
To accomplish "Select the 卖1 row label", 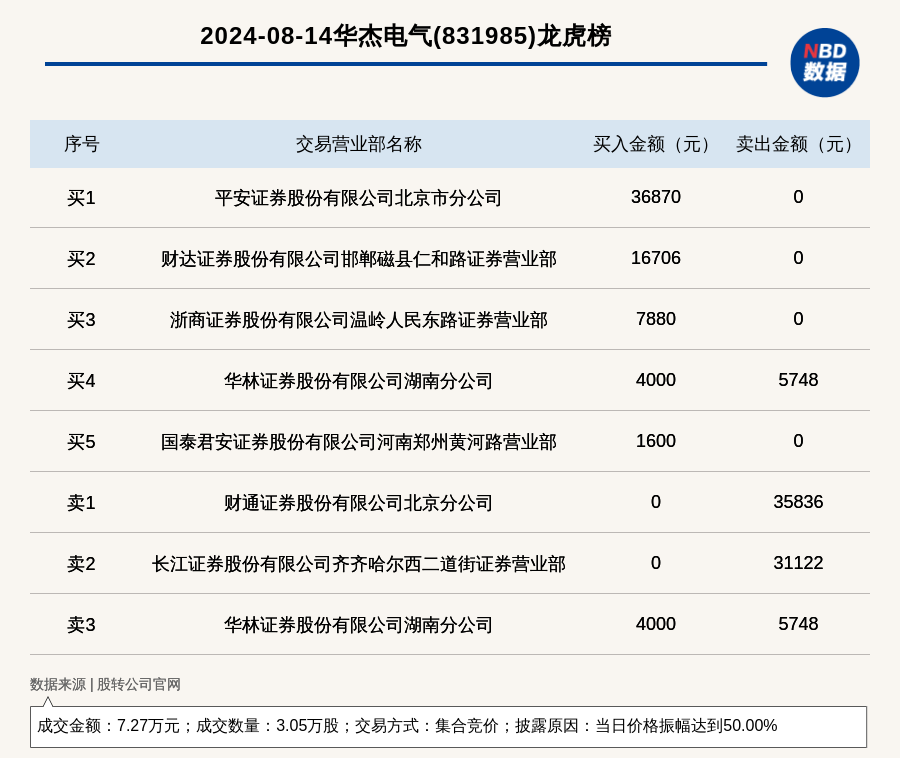I will click(82, 503).
